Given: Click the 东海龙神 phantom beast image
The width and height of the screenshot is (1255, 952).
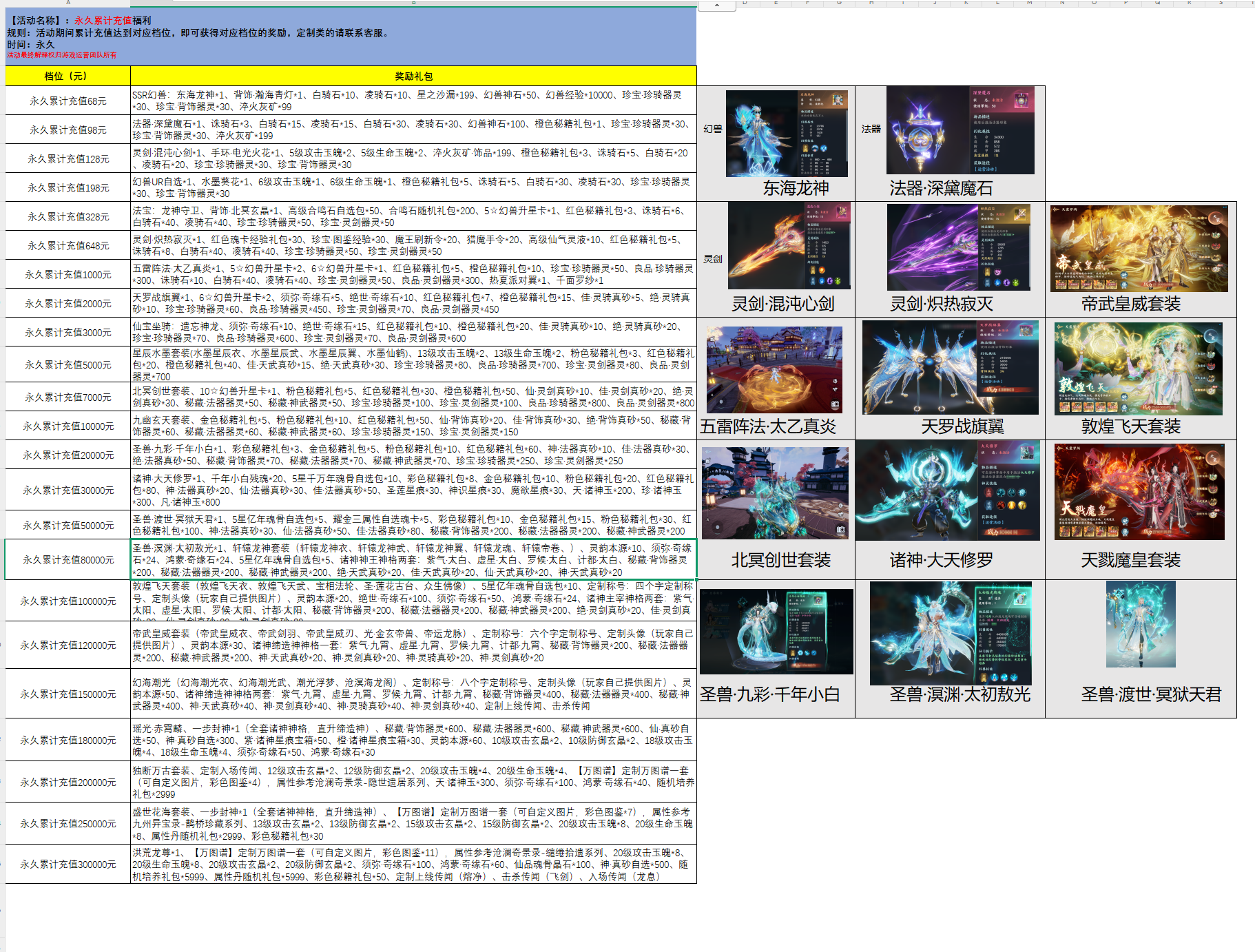Looking at the screenshot, I should coord(787,133).
